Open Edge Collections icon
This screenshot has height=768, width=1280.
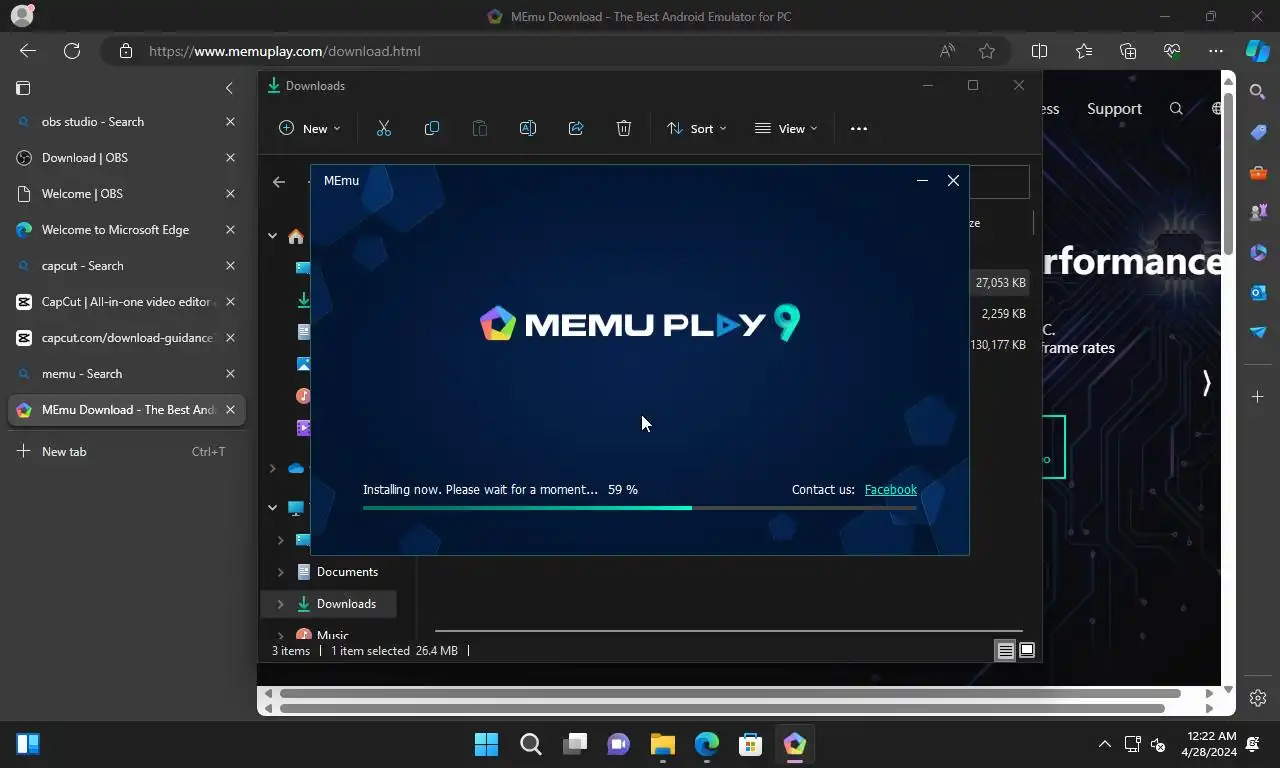pyautogui.click(x=1128, y=51)
